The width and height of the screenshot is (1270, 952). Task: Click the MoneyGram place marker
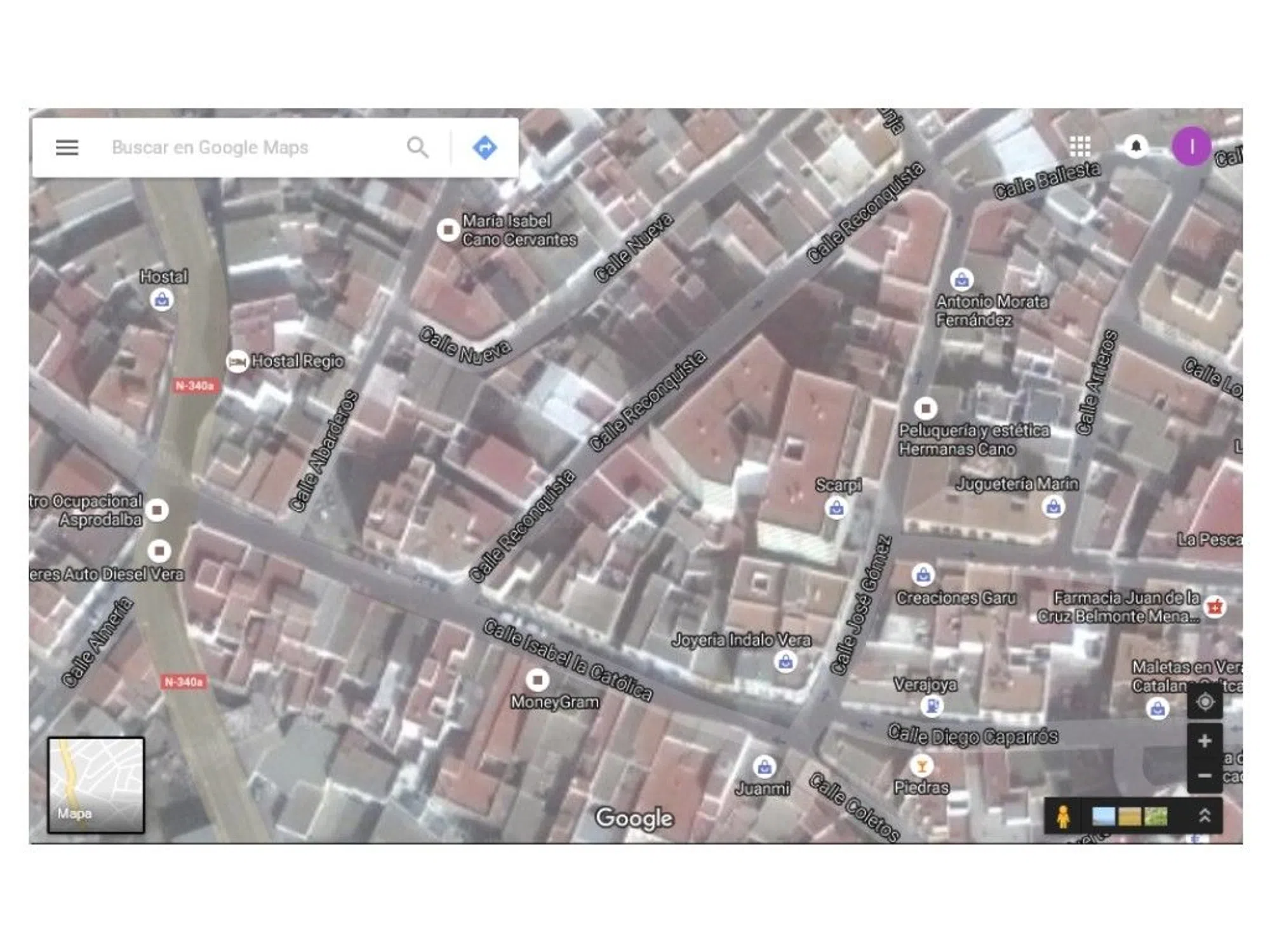(537, 680)
